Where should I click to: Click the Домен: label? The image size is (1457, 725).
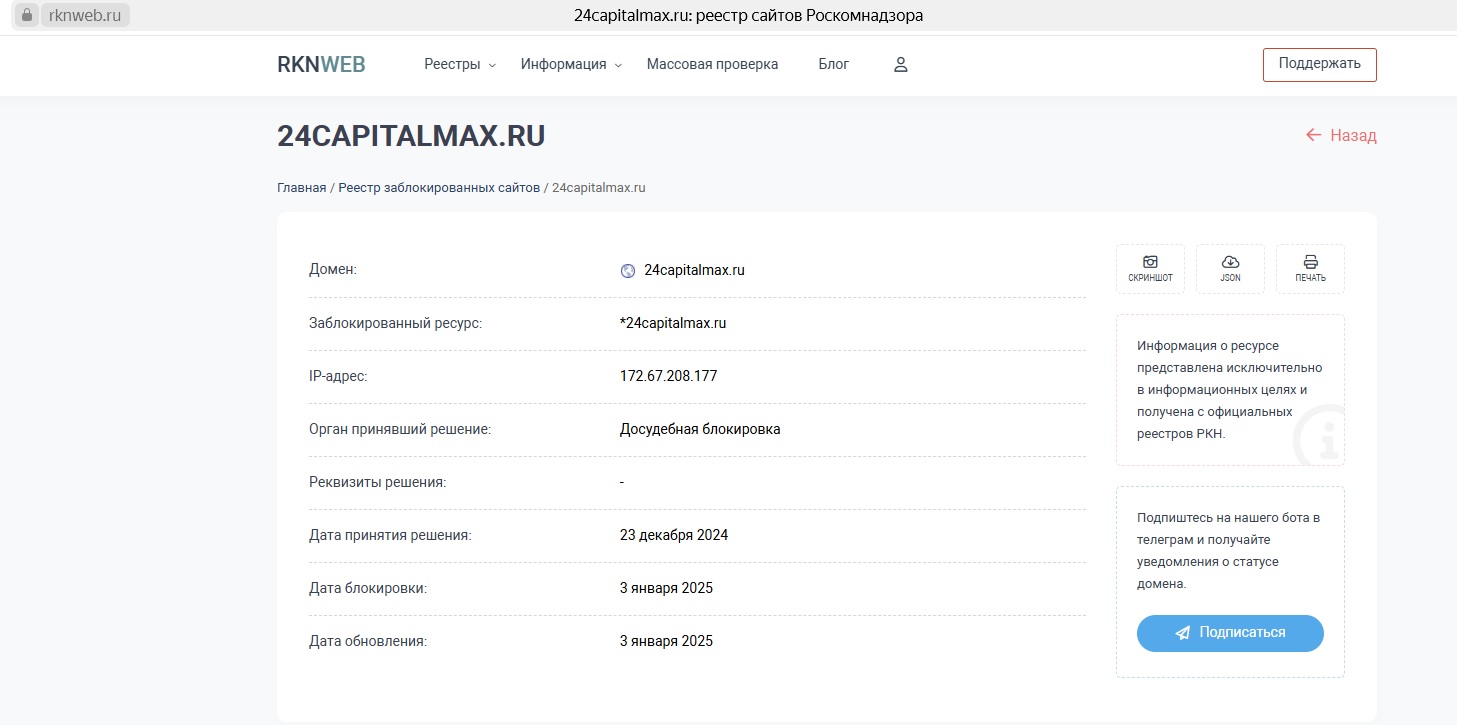click(x=333, y=270)
